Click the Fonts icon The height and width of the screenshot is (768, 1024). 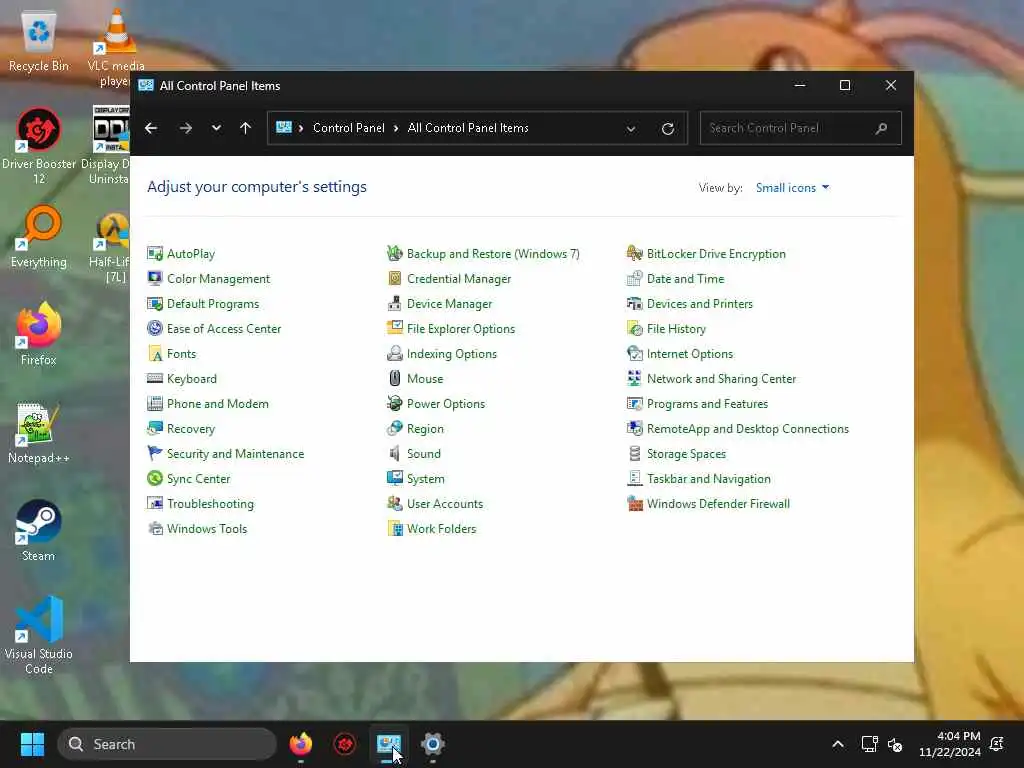[x=155, y=353]
